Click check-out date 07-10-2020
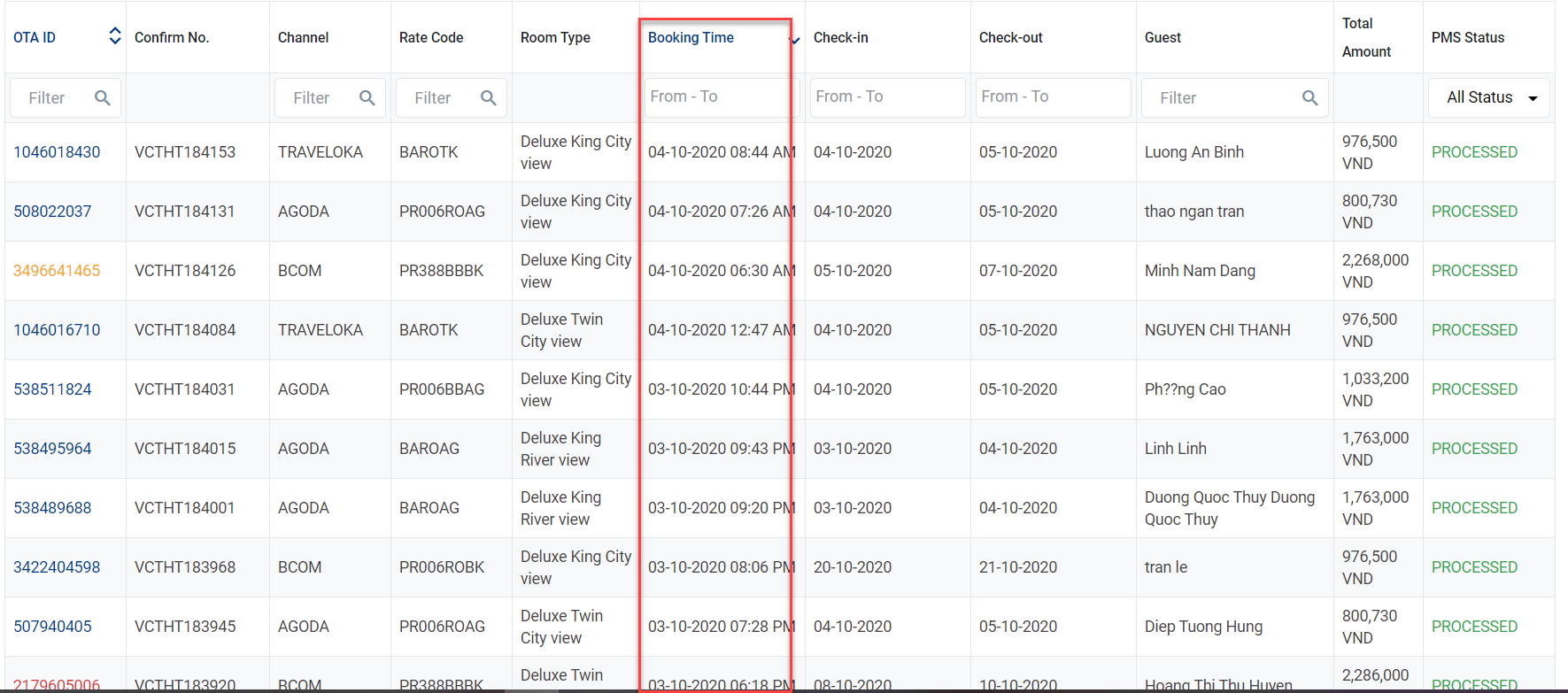Image resolution: width=1568 pixels, height=693 pixels. (x=1018, y=271)
